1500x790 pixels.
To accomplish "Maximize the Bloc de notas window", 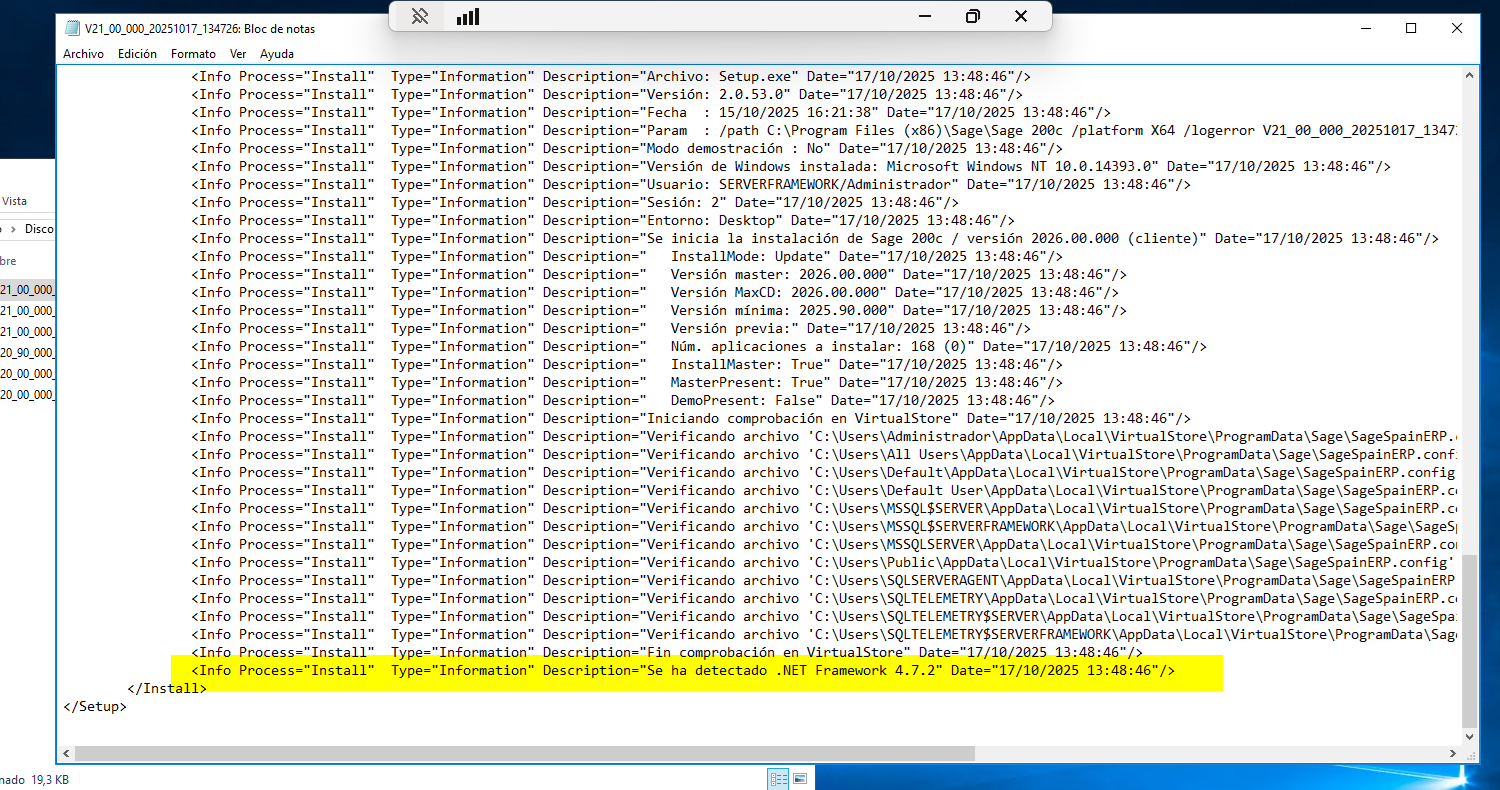I will [x=1411, y=28].
